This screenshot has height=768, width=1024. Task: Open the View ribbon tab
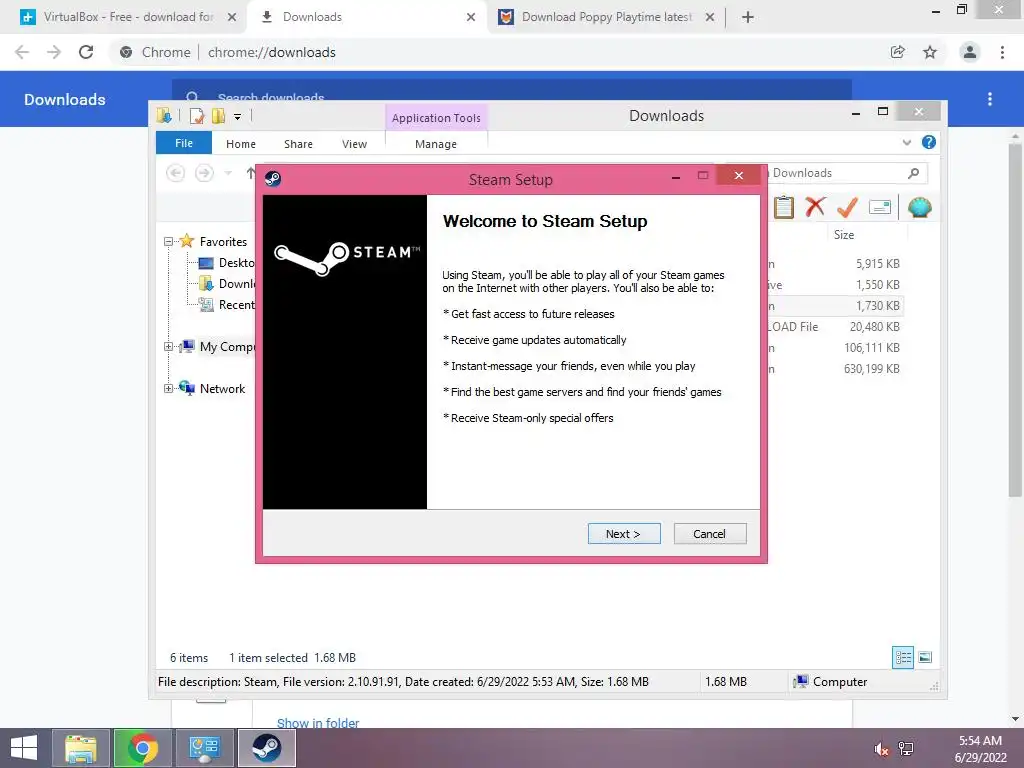click(x=355, y=144)
